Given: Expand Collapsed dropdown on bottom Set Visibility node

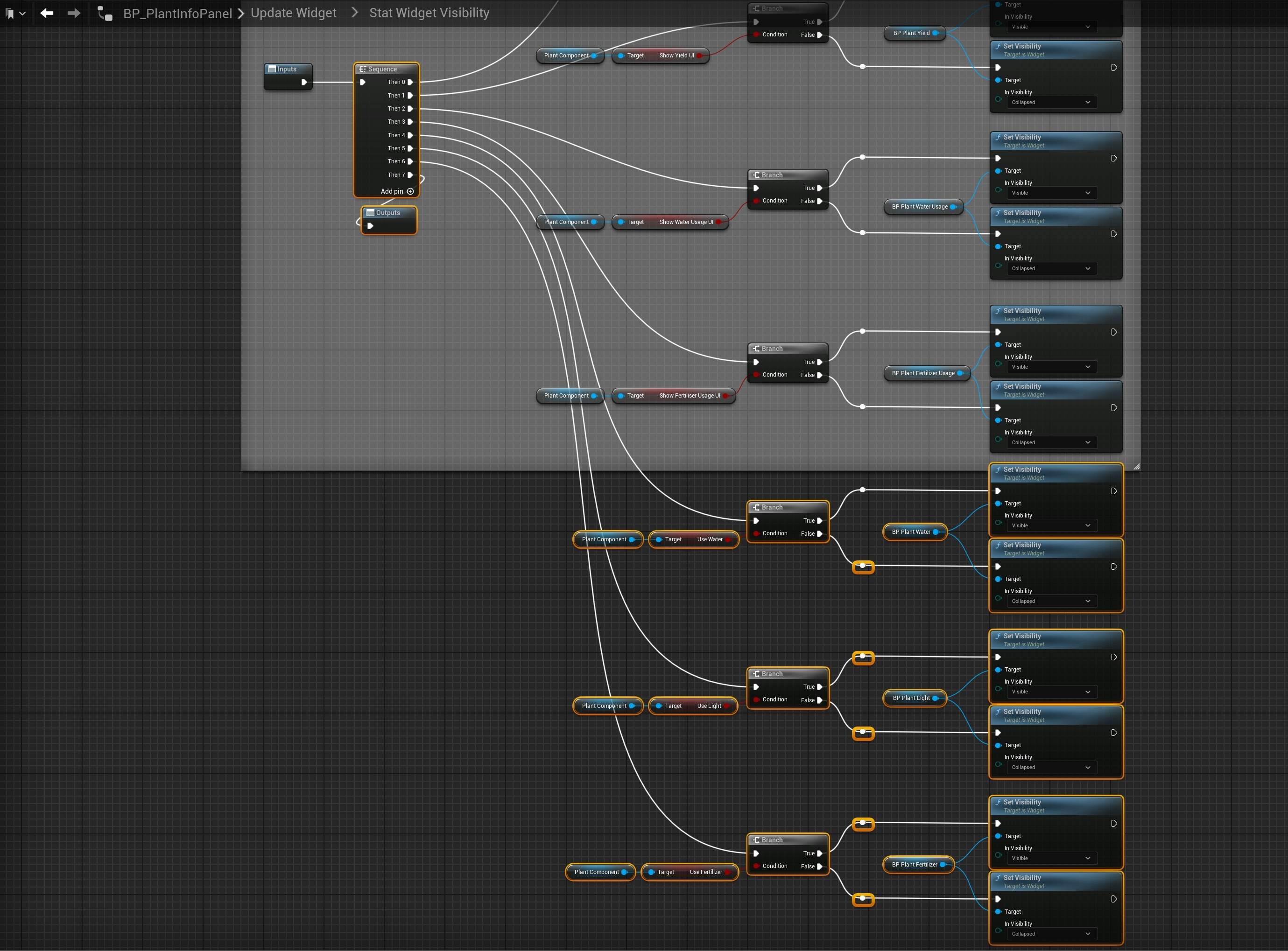Looking at the screenshot, I should tap(1051, 934).
